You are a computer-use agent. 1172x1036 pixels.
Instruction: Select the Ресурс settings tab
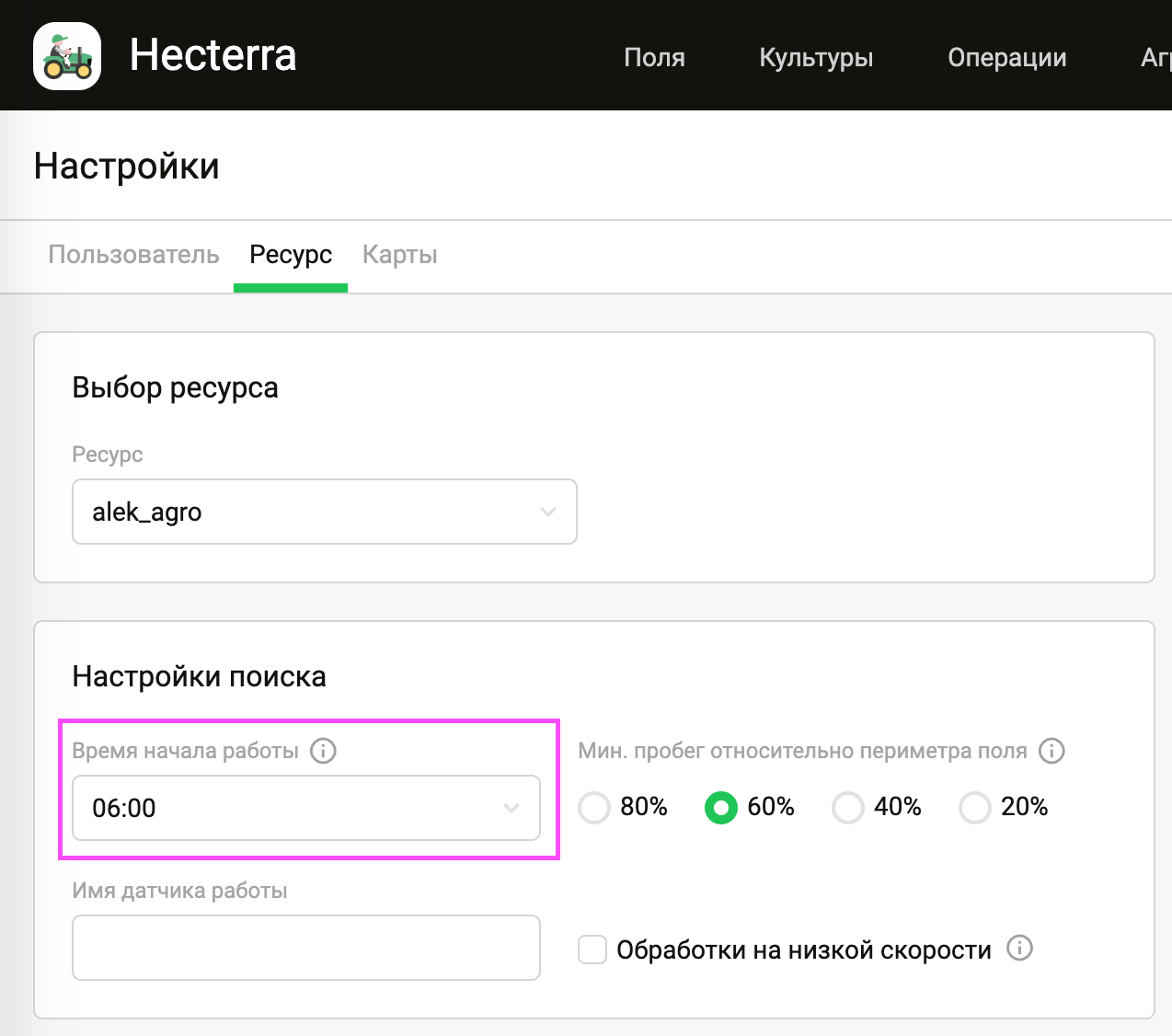click(x=291, y=255)
